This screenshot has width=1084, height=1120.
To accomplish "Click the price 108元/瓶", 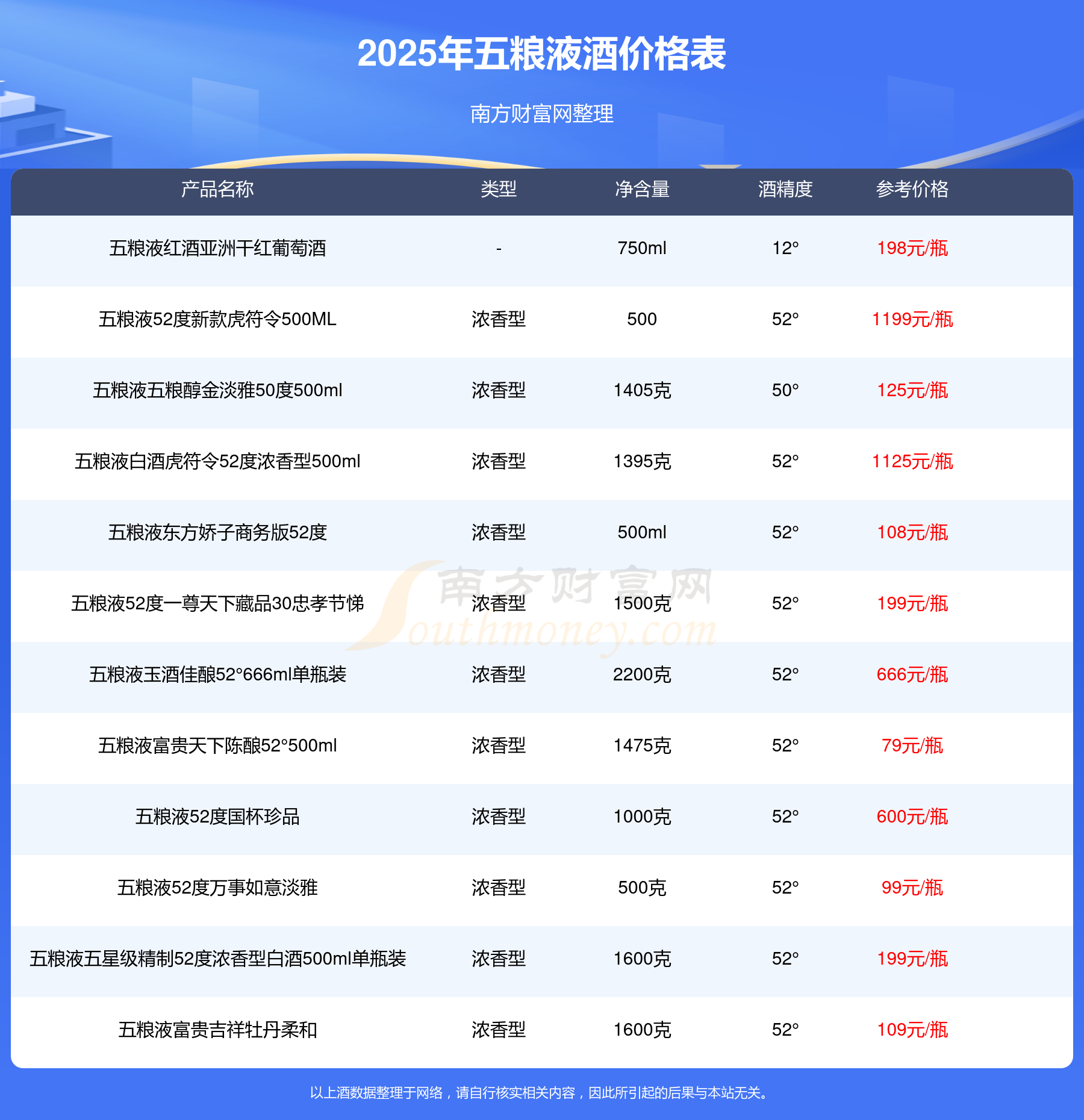I will pyautogui.click(x=912, y=532).
